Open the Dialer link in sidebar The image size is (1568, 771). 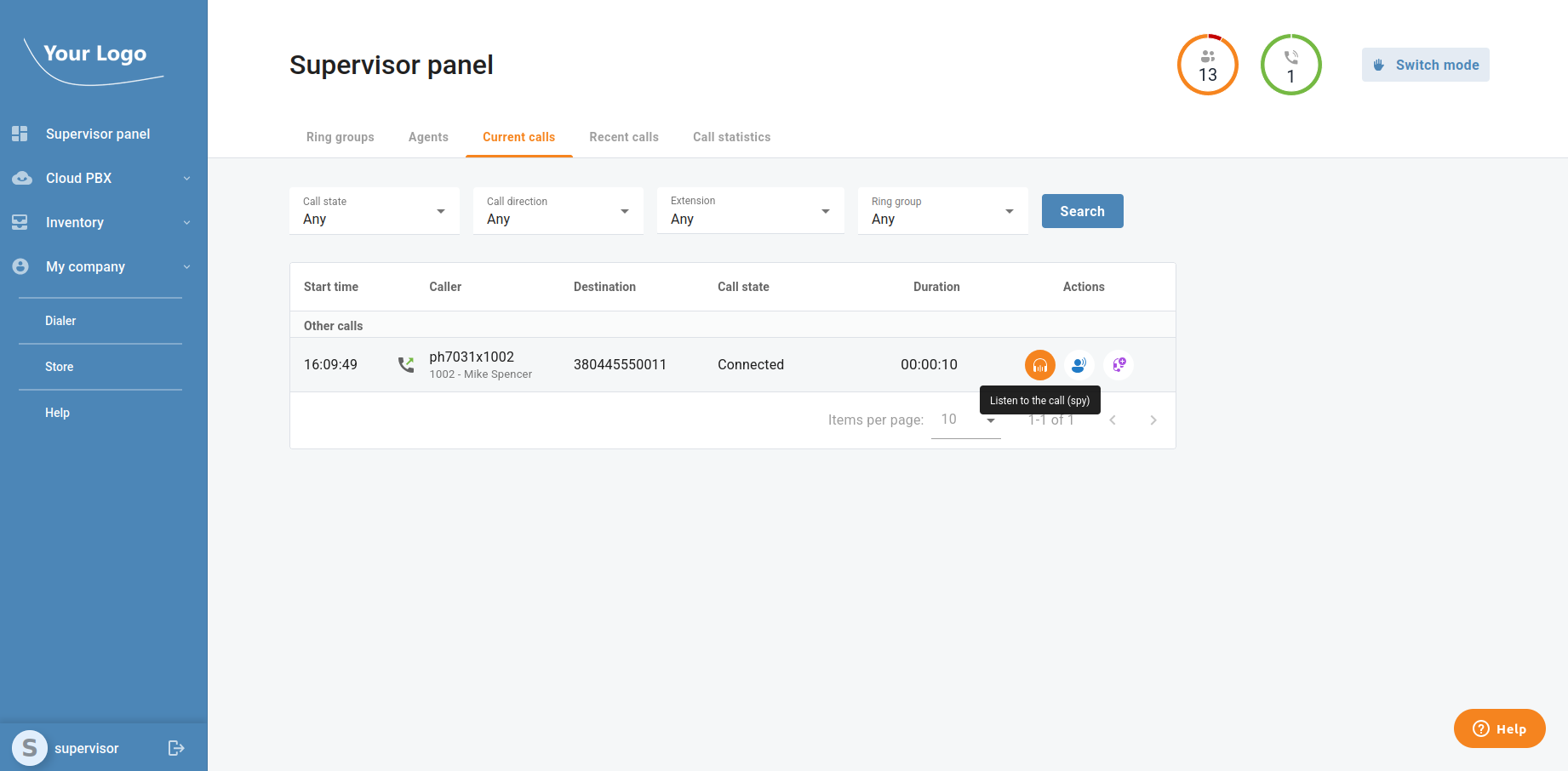point(60,321)
